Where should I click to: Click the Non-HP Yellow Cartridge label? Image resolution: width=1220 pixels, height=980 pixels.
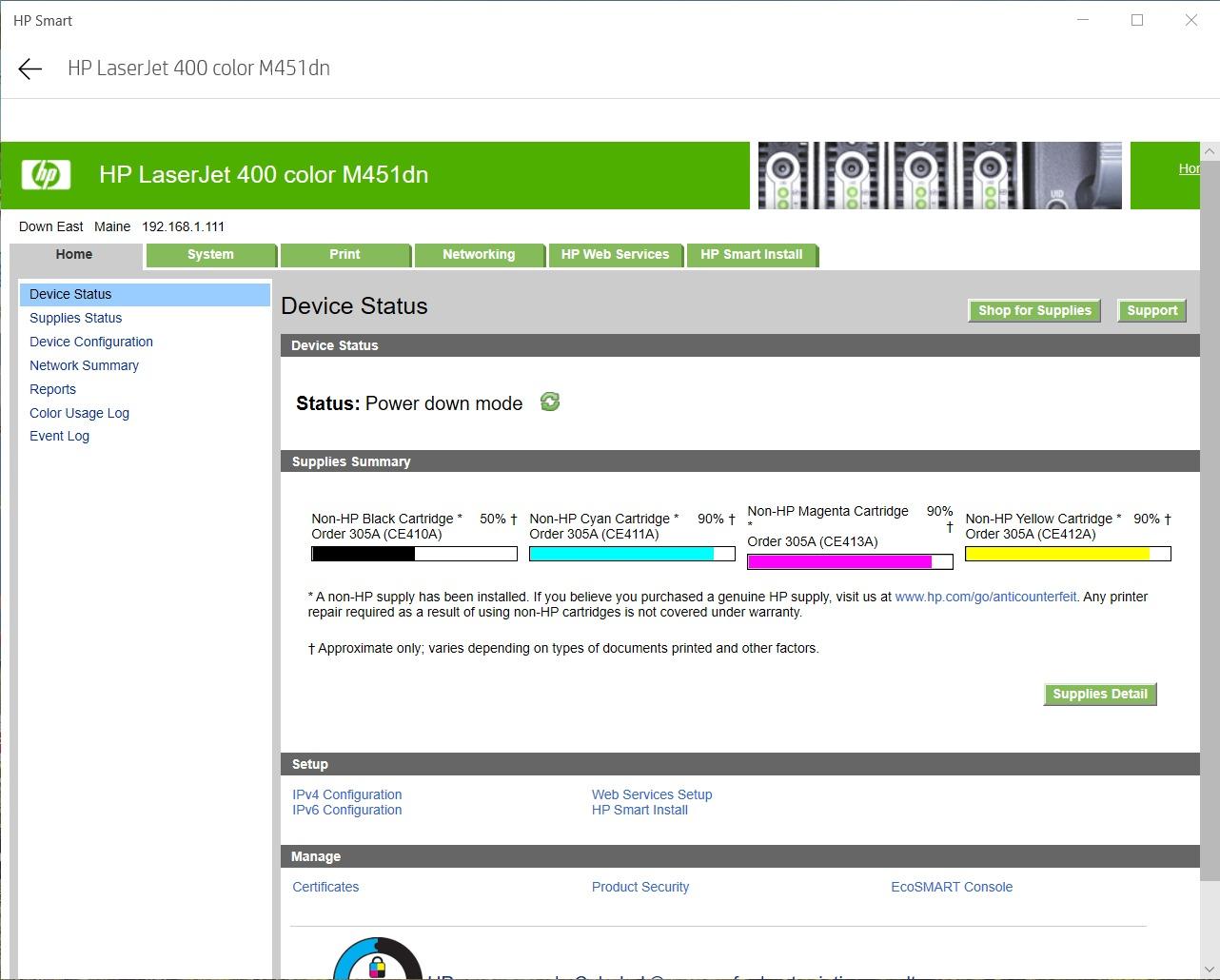click(x=1039, y=519)
